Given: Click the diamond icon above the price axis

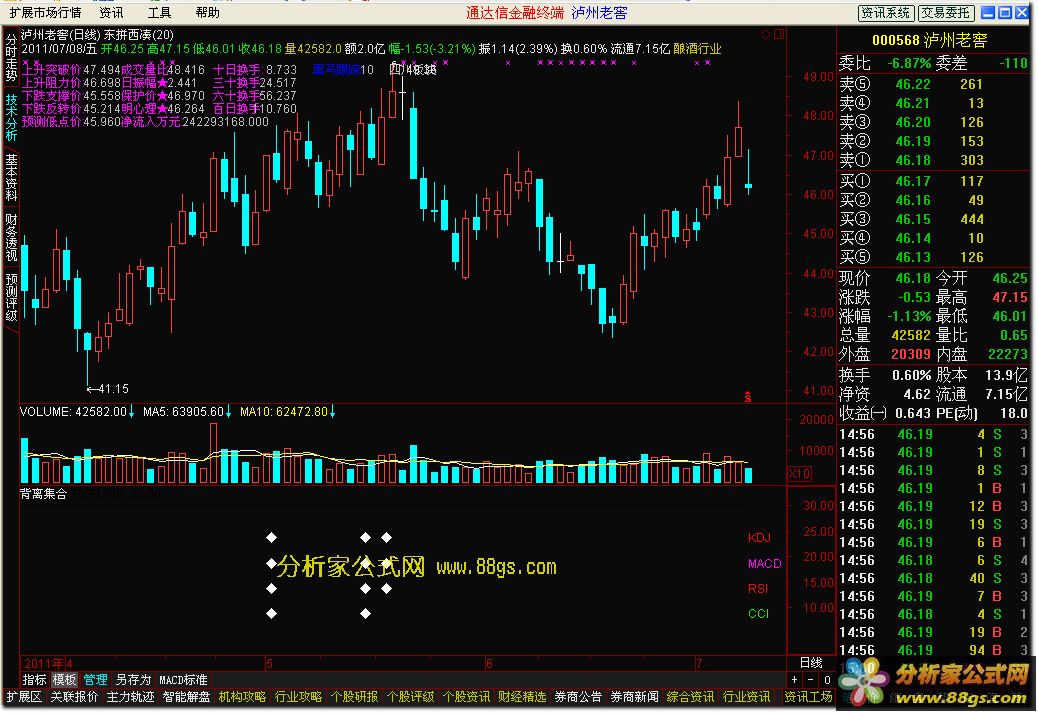Looking at the screenshot, I should point(765,34).
